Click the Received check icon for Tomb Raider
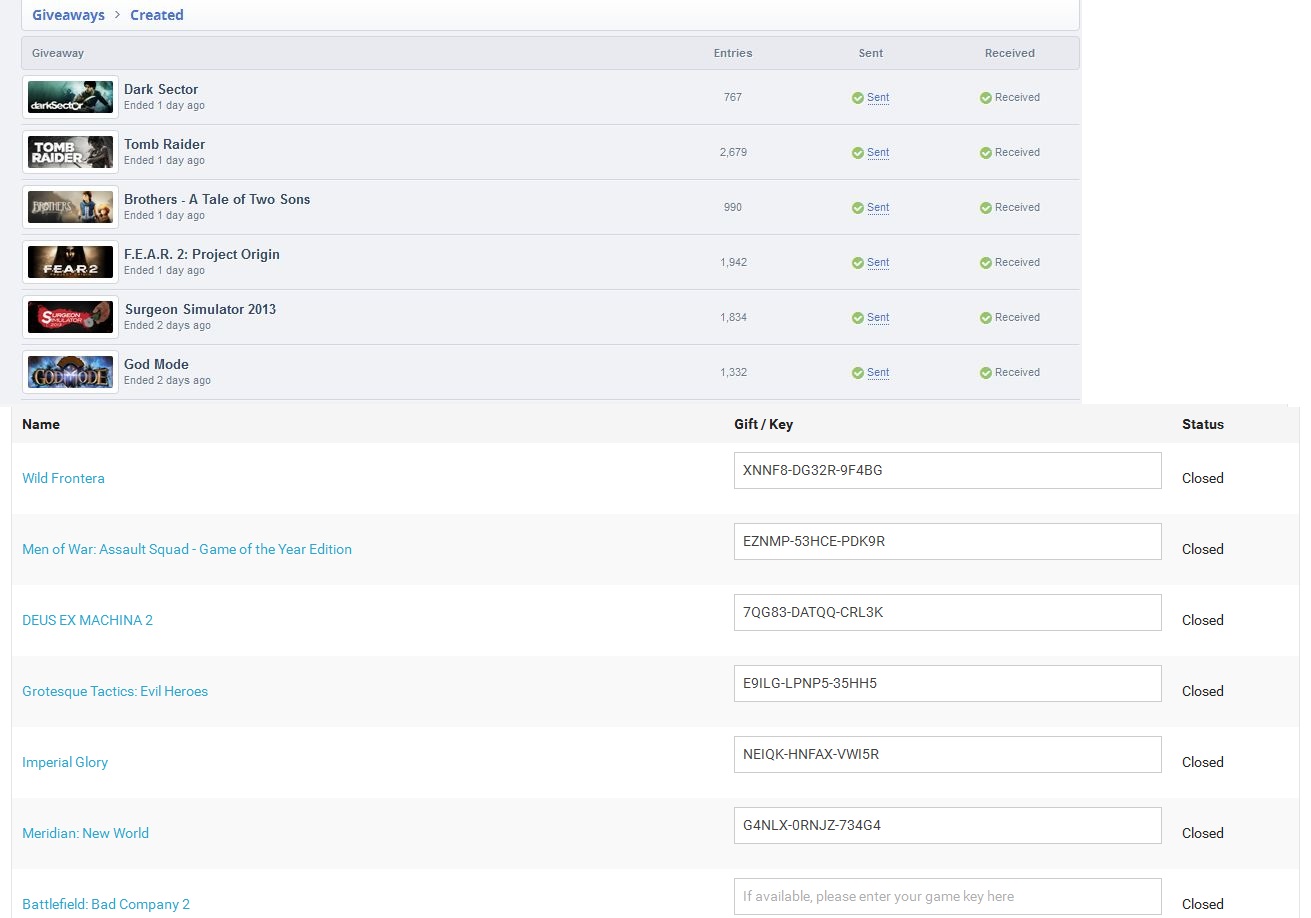Screen dimensions: 1311x918 tap(985, 153)
